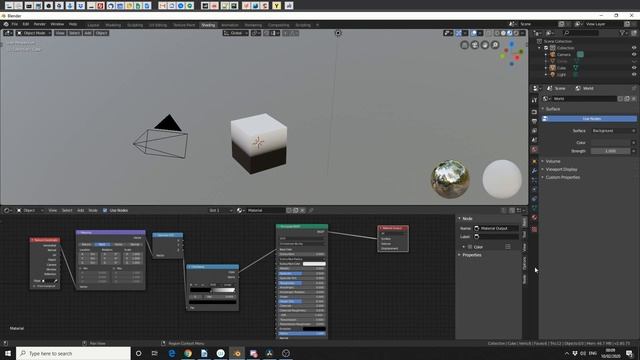Viewport: 640px width, 360px height.
Task: Open the Material properties tab
Action: click(534, 218)
